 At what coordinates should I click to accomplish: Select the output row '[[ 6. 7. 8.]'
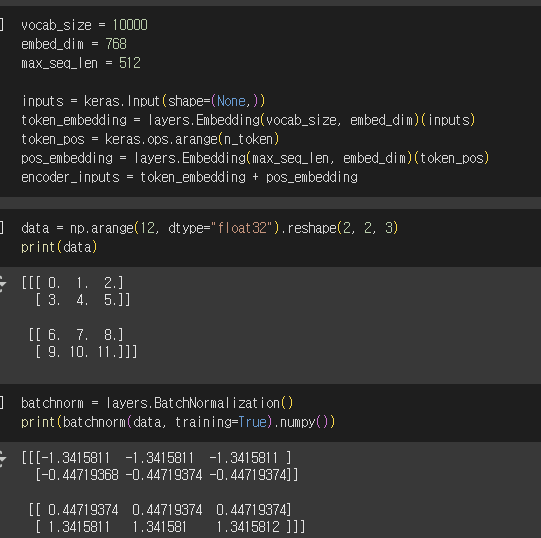(76, 335)
